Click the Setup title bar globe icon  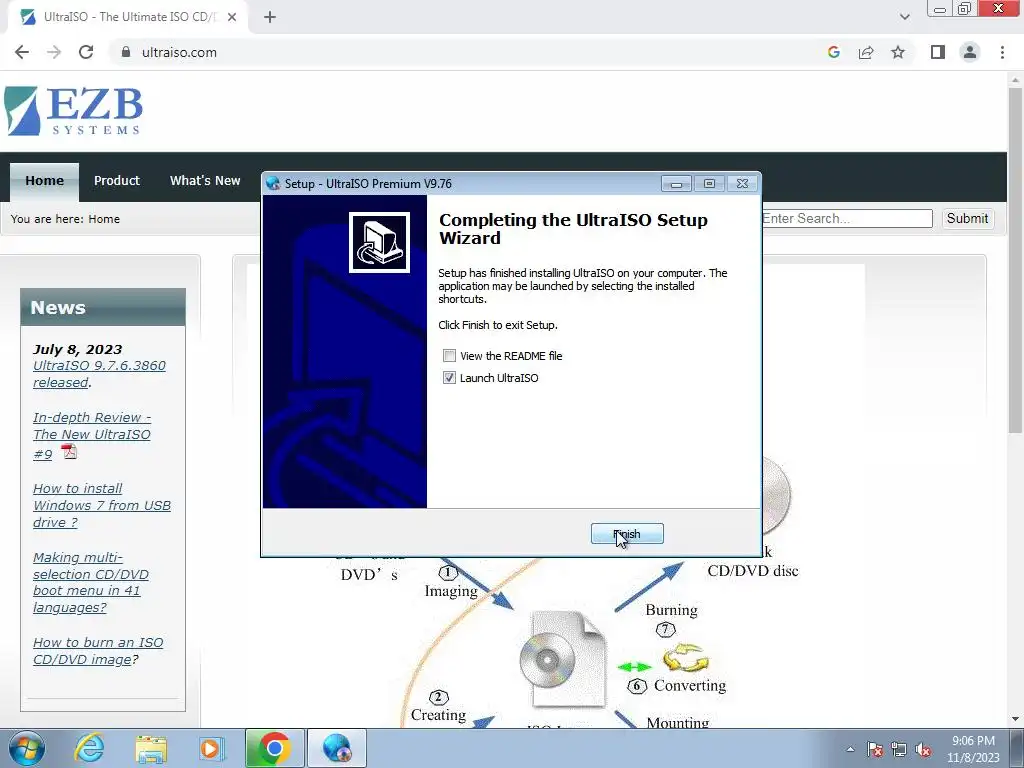click(x=273, y=184)
